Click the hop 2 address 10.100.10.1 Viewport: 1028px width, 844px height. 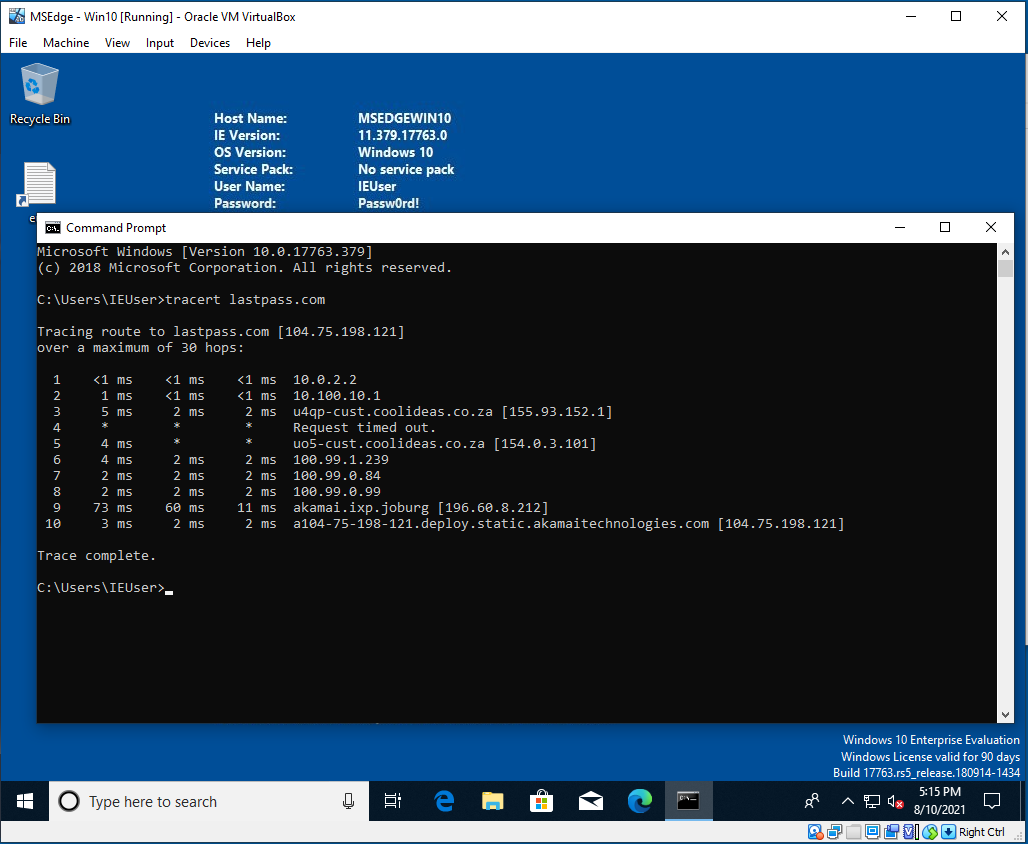(336, 395)
